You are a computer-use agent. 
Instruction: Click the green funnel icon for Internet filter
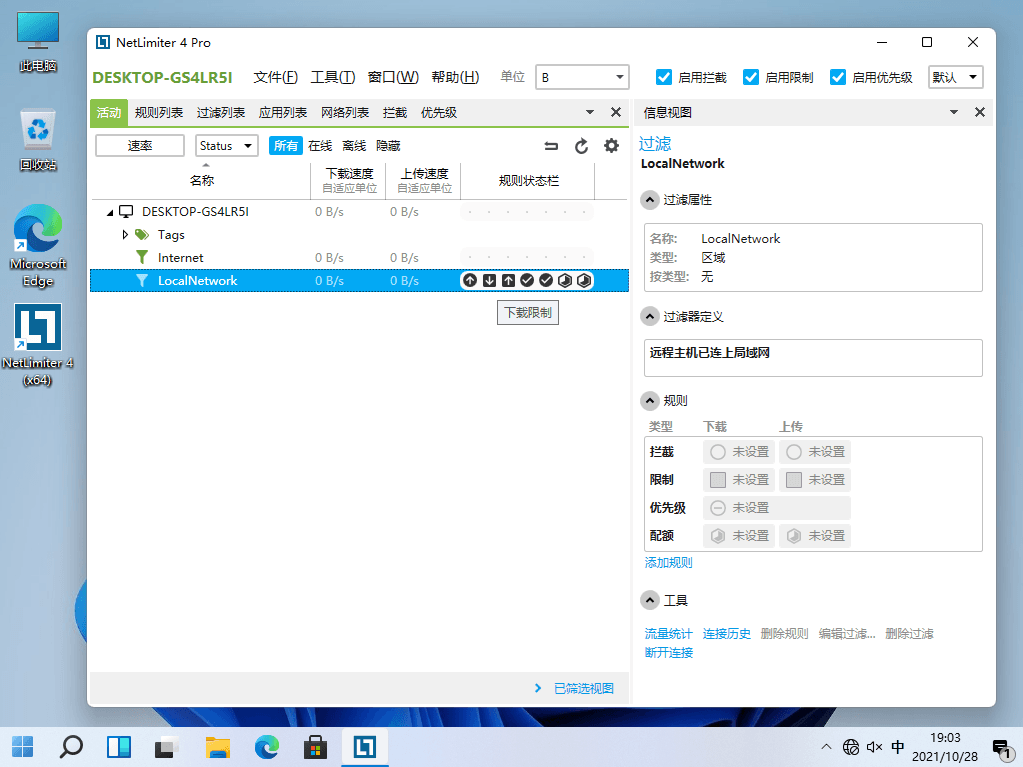(x=142, y=257)
